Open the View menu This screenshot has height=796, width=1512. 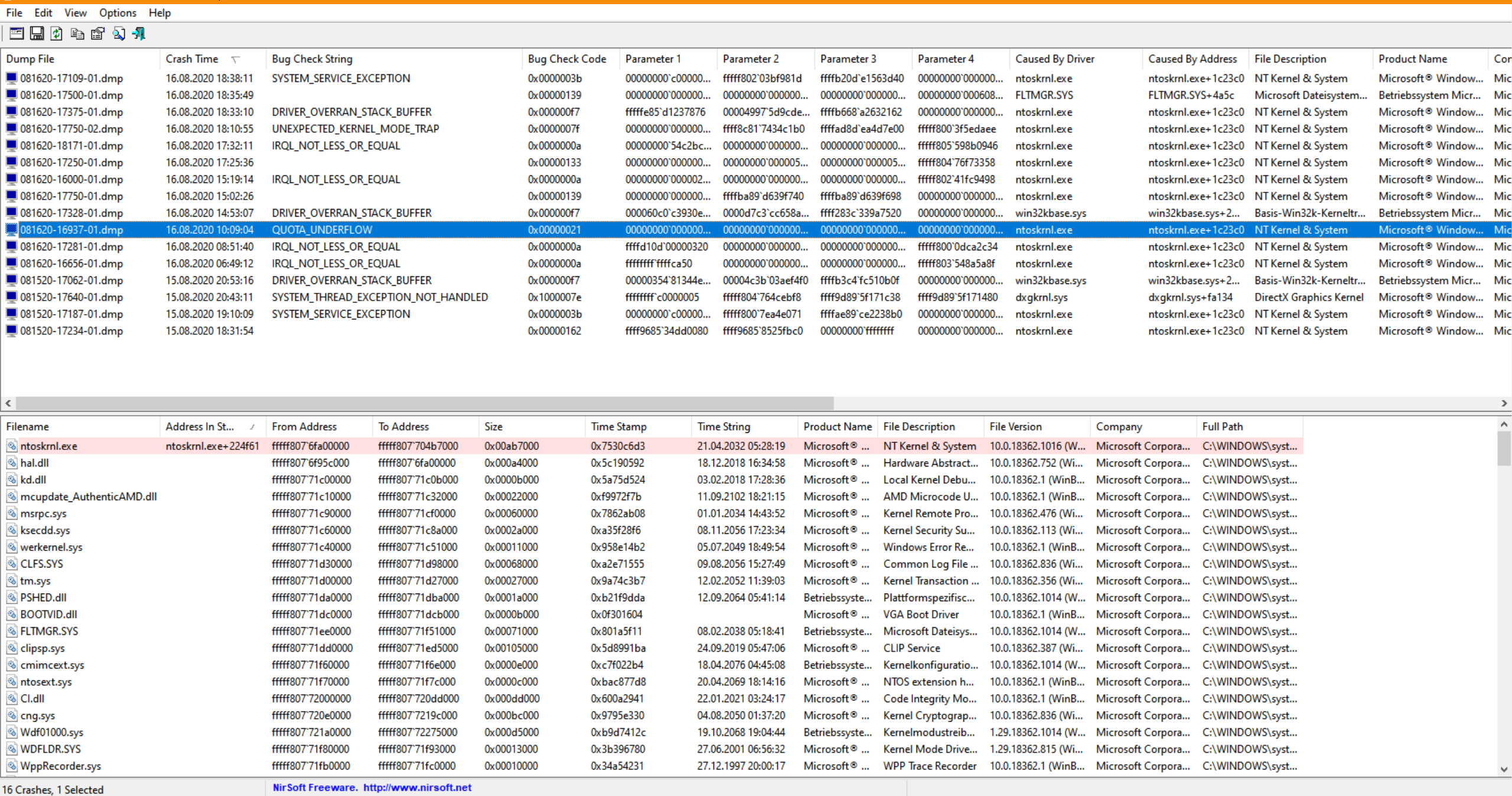[75, 13]
